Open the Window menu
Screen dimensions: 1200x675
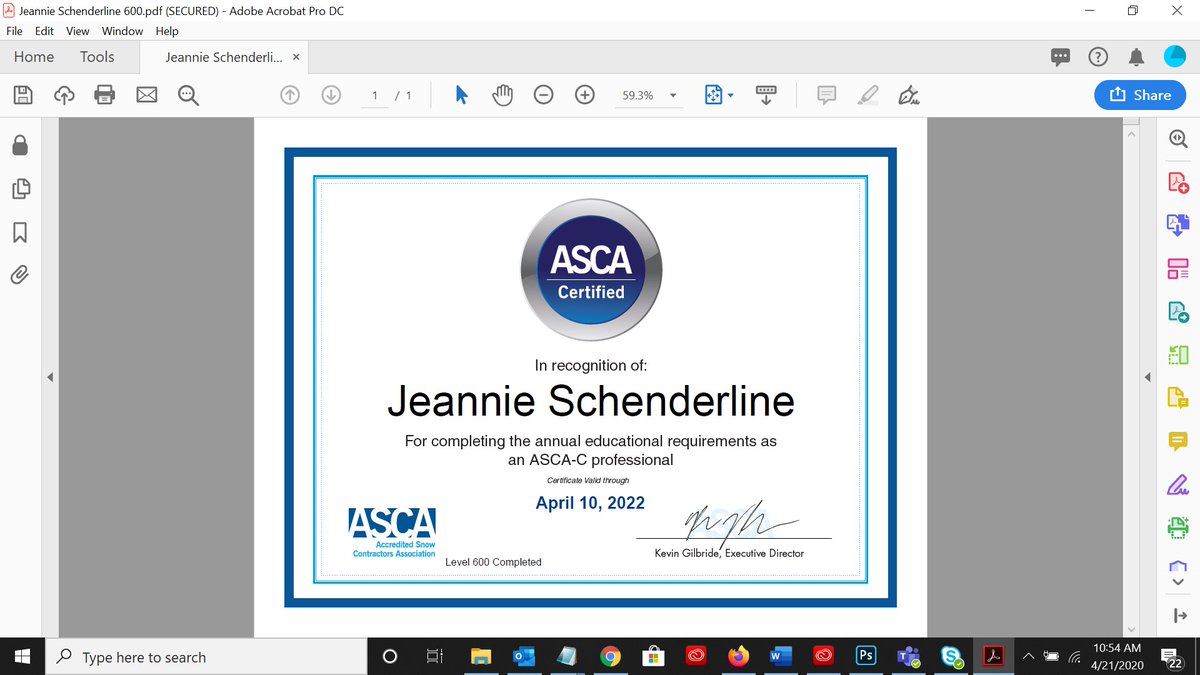point(122,31)
